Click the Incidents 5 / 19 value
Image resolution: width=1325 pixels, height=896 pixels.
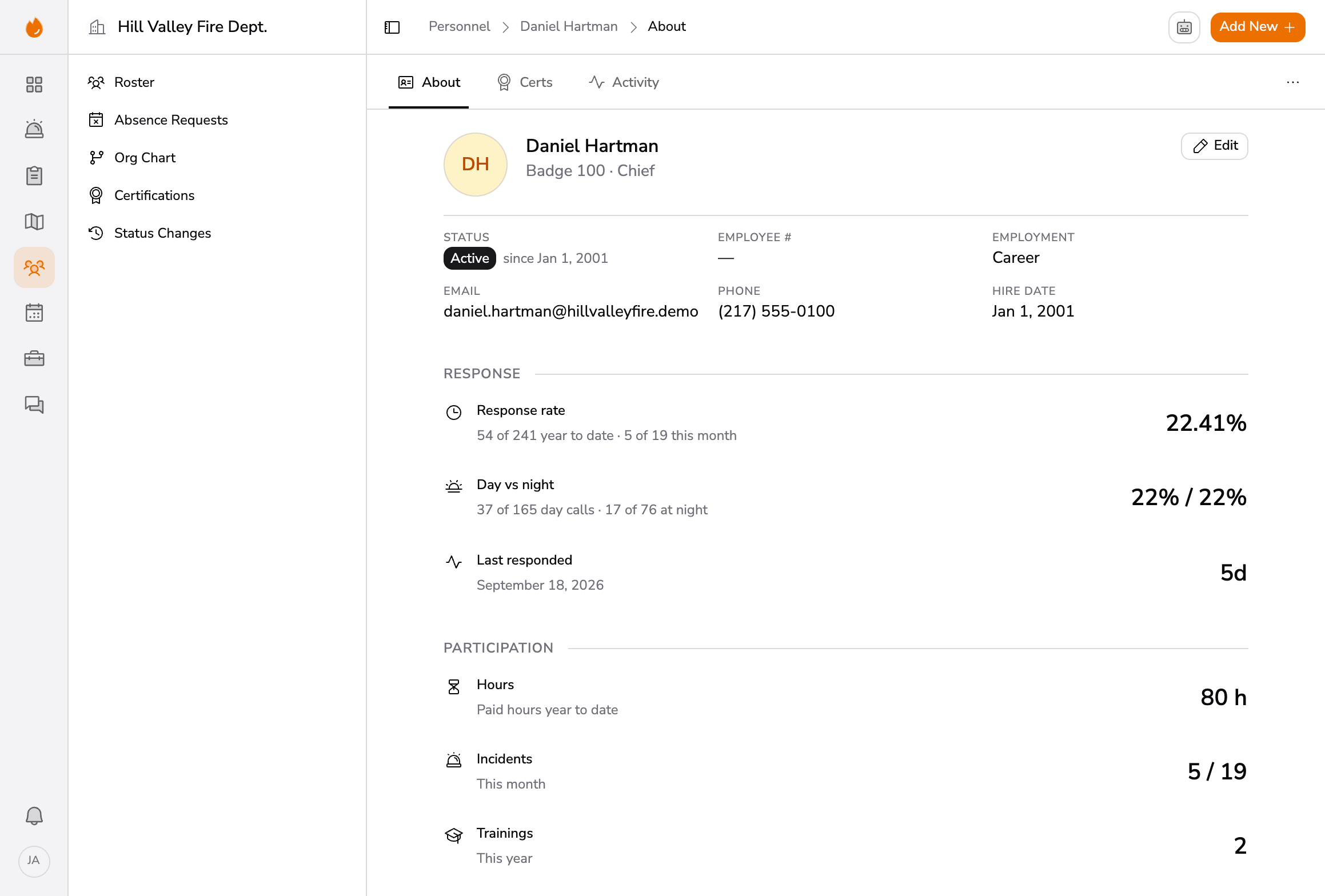pyautogui.click(x=1217, y=771)
